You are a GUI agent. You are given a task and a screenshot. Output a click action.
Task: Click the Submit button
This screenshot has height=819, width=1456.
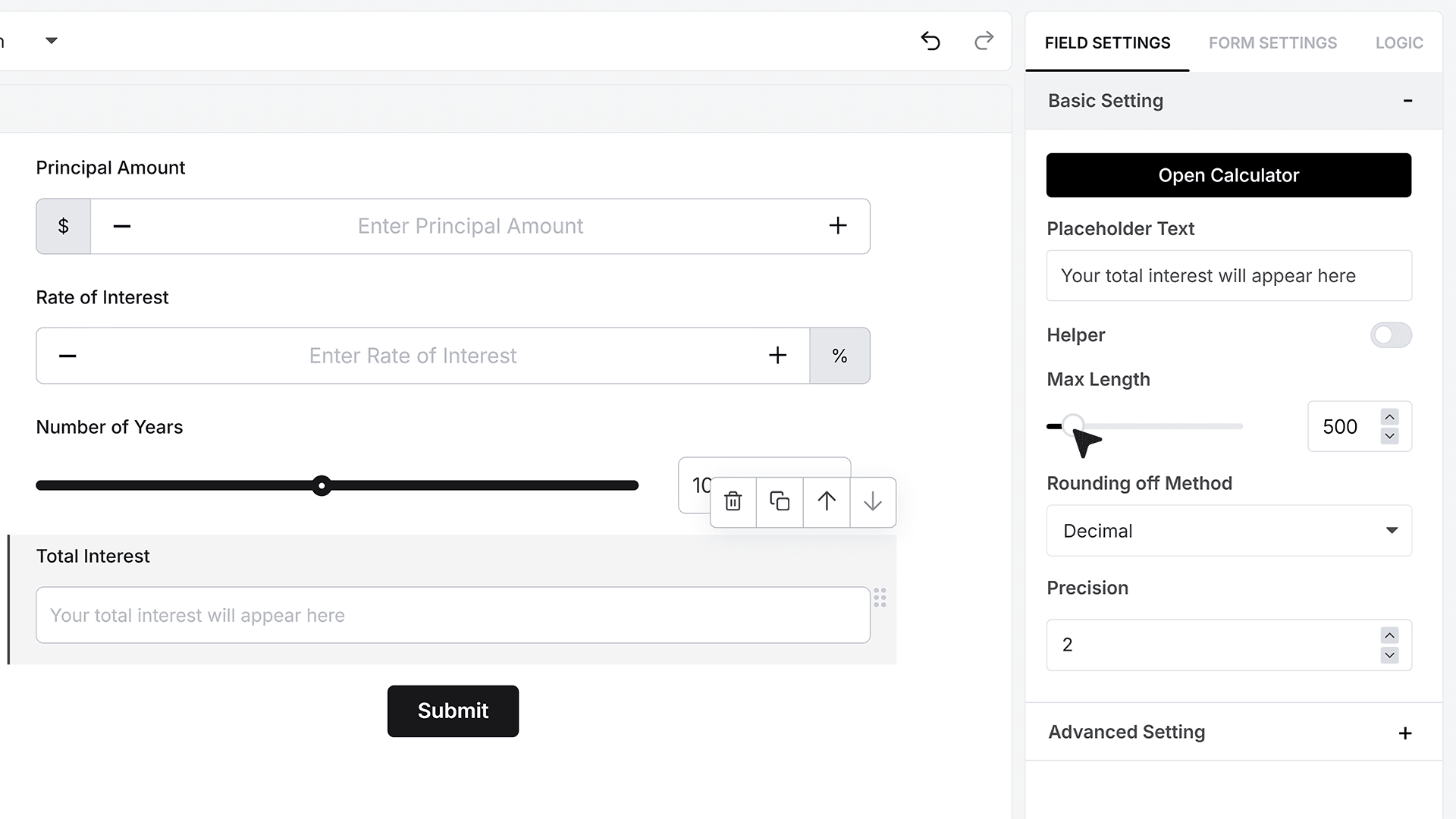click(x=453, y=711)
